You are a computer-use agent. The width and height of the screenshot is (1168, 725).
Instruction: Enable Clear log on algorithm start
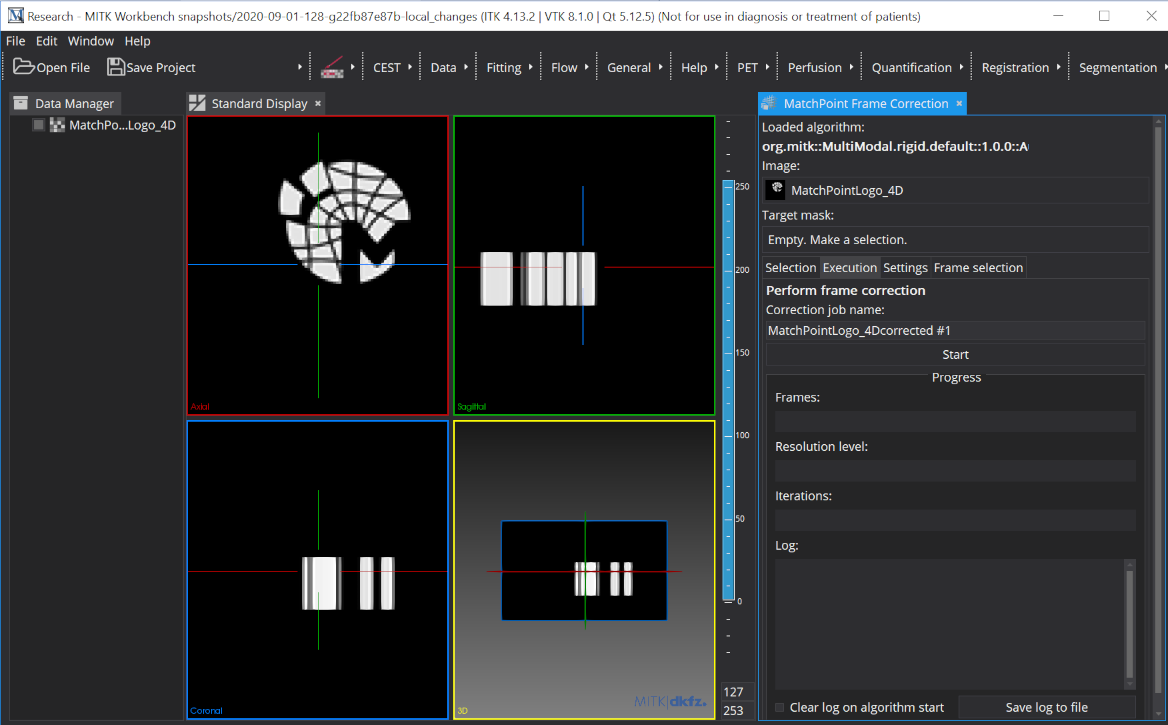(x=779, y=707)
